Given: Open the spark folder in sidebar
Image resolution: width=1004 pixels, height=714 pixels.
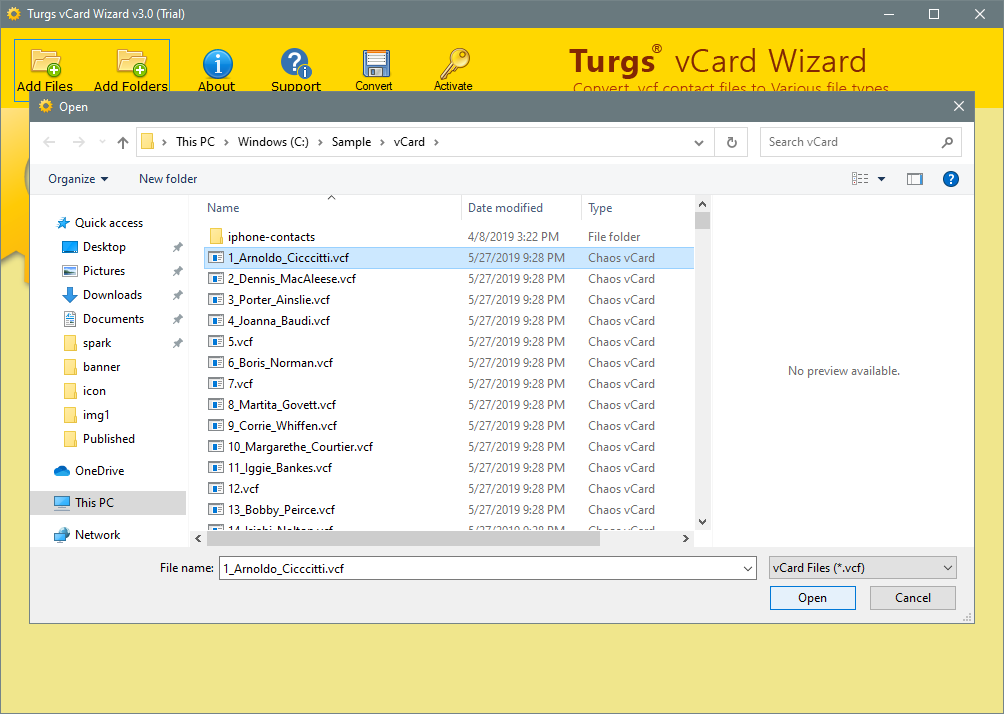Looking at the screenshot, I should click(97, 343).
